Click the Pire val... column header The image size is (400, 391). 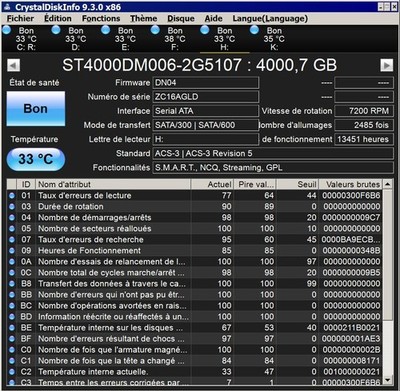pyautogui.click(x=255, y=184)
